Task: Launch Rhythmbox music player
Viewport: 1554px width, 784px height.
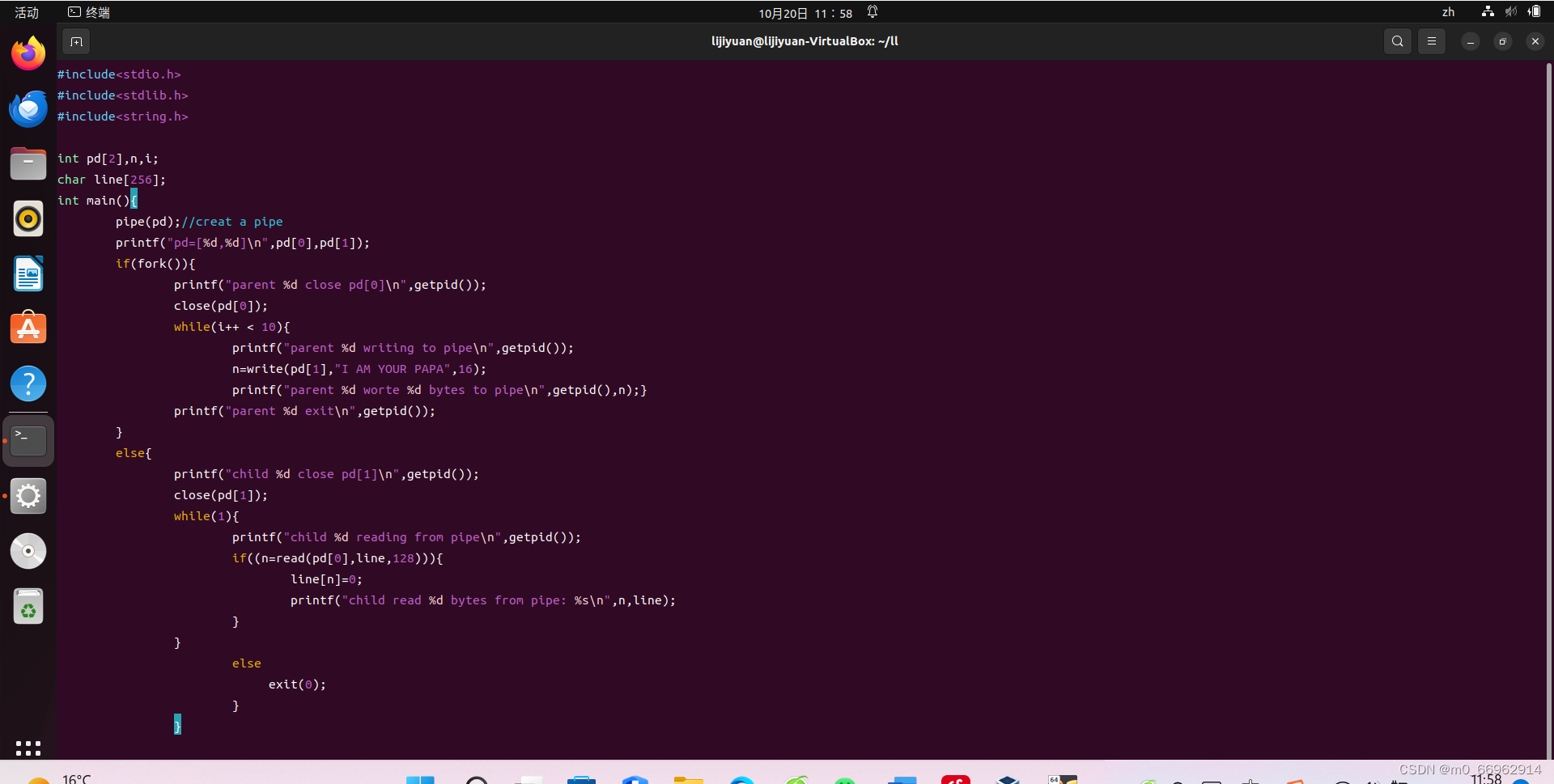Action: point(28,218)
